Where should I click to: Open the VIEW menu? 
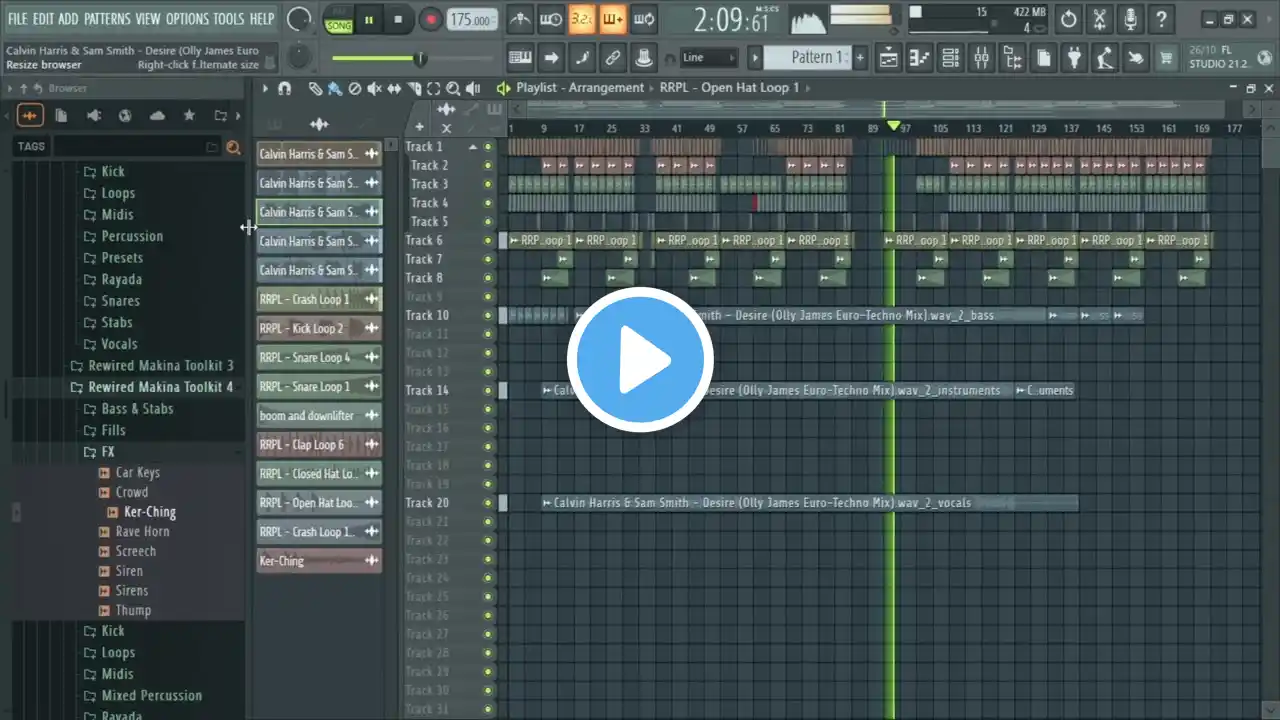tap(148, 19)
